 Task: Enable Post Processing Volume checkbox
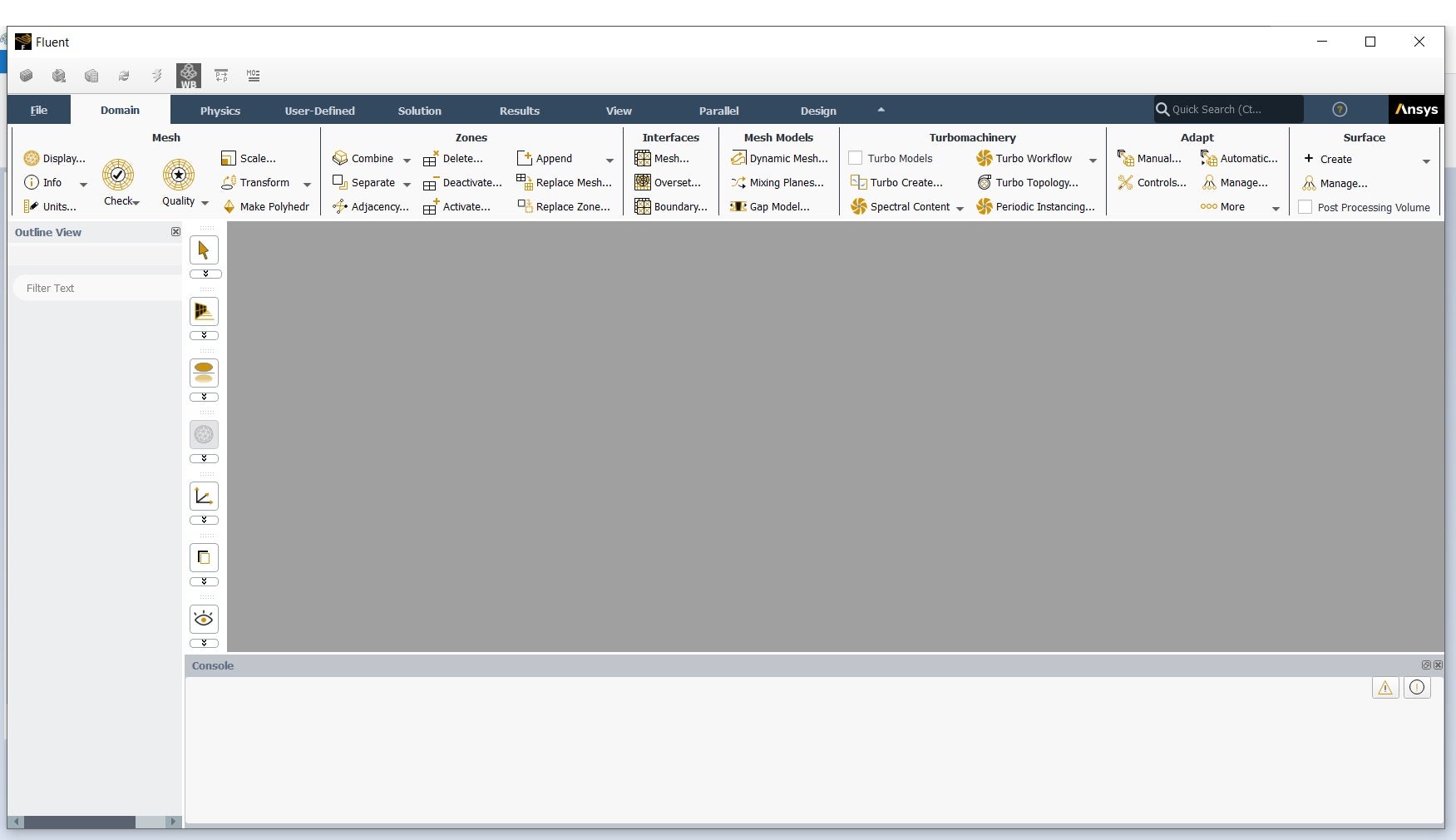[1305, 207]
